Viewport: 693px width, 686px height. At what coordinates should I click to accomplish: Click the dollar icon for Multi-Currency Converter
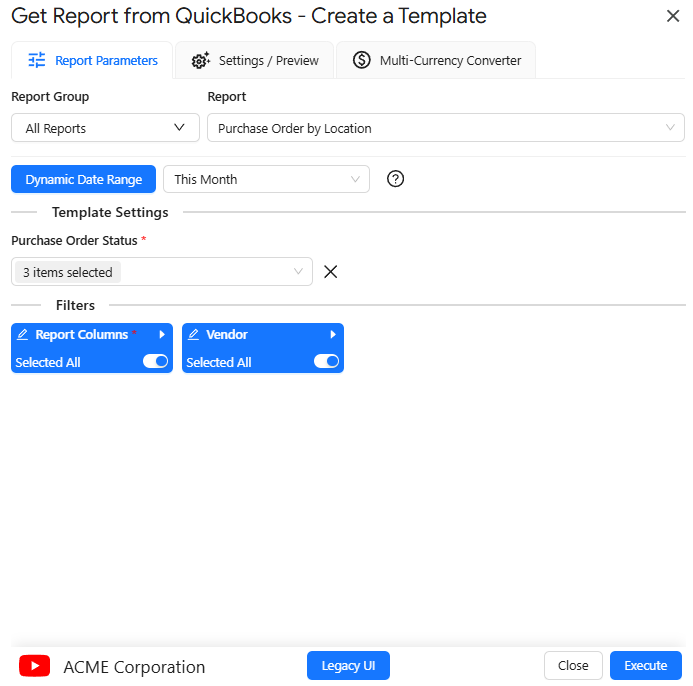(362, 60)
